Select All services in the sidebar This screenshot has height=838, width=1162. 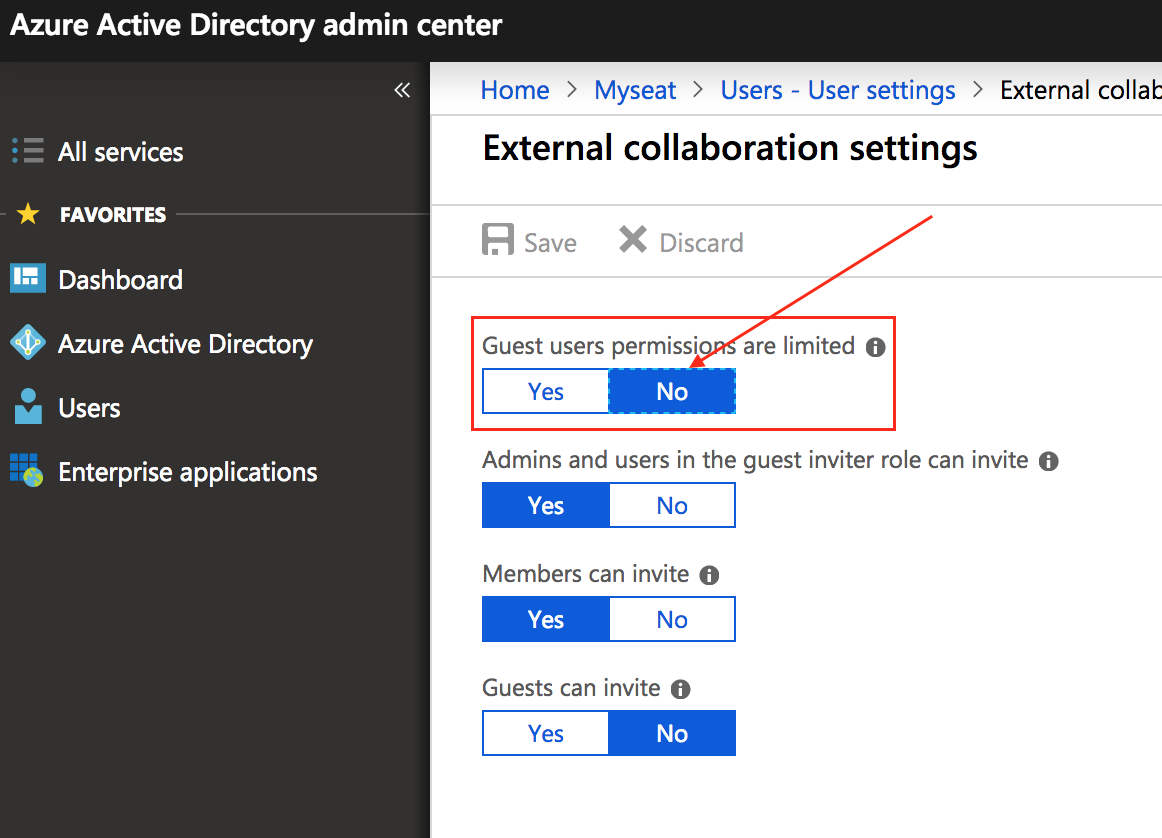(x=121, y=152)
